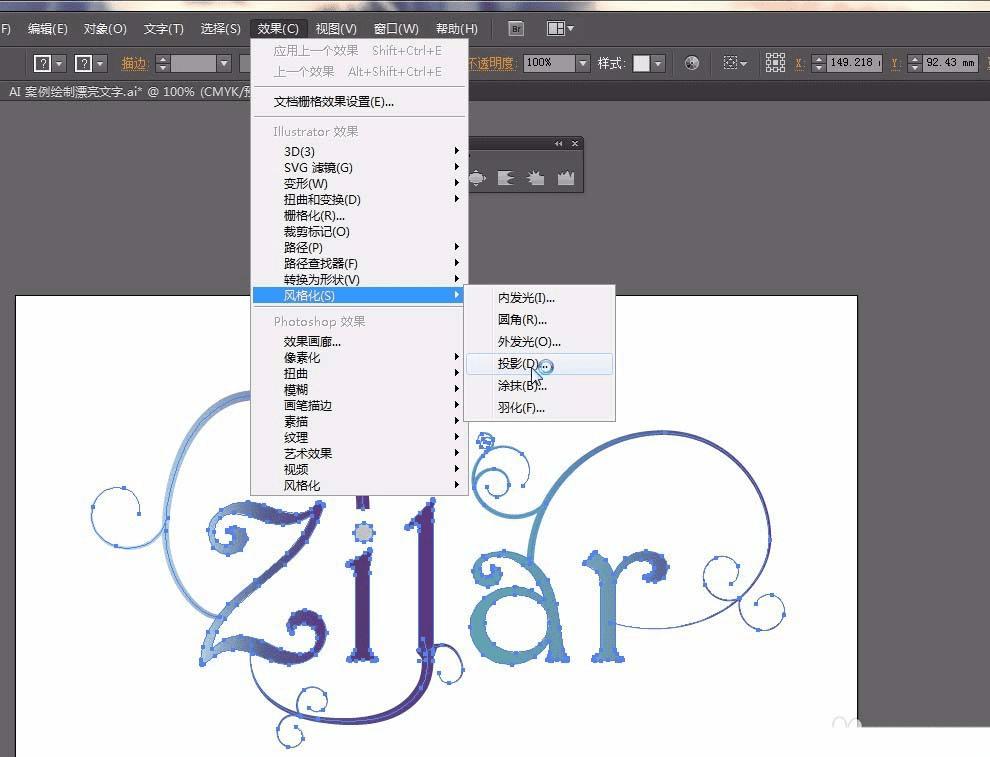Adjust the Y position stepper
The image size is (990, 757).
pyautogui.click(x=914, y=63)
